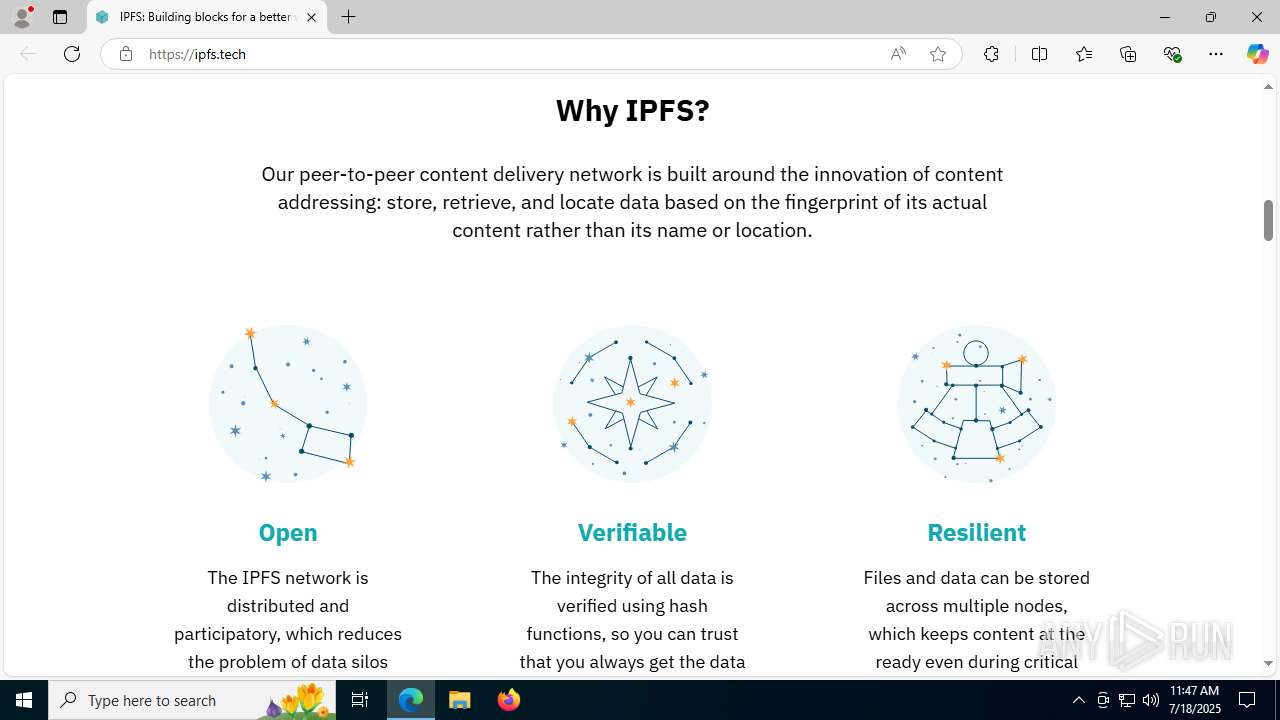Click the Edge taskbar icon
This screenshot has width=1280, height=720.
coord(411,700)
